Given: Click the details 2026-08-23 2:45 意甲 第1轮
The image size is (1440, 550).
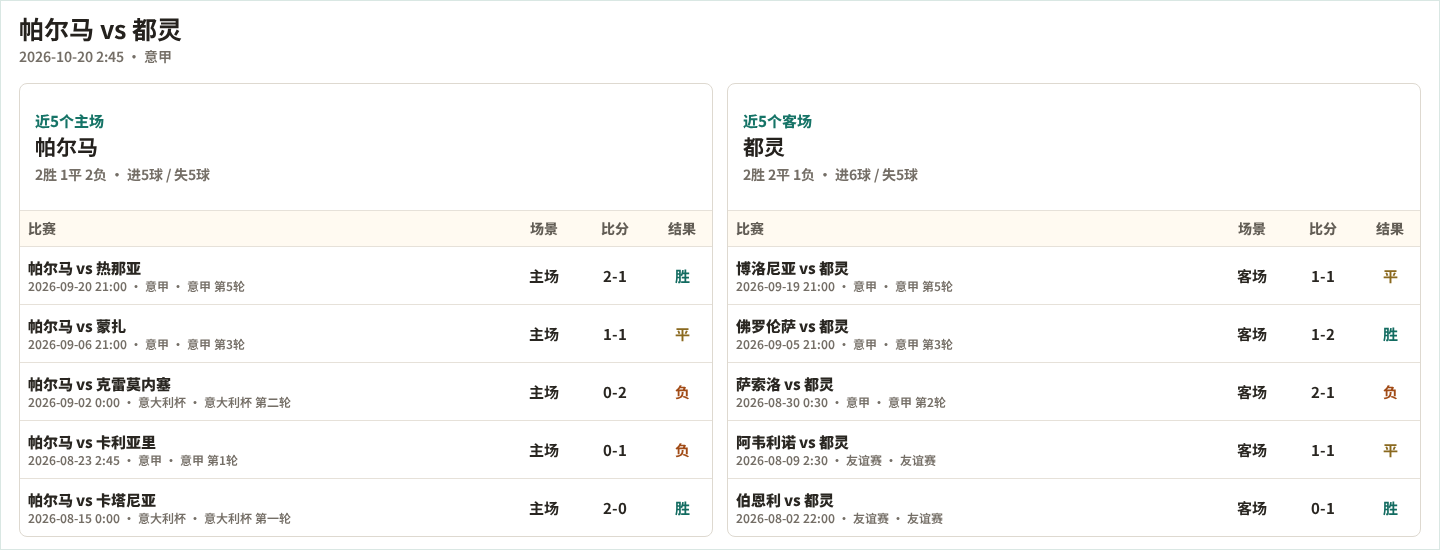Looking at the screenshot, I should pyautogui.click(x=133, y=461).
